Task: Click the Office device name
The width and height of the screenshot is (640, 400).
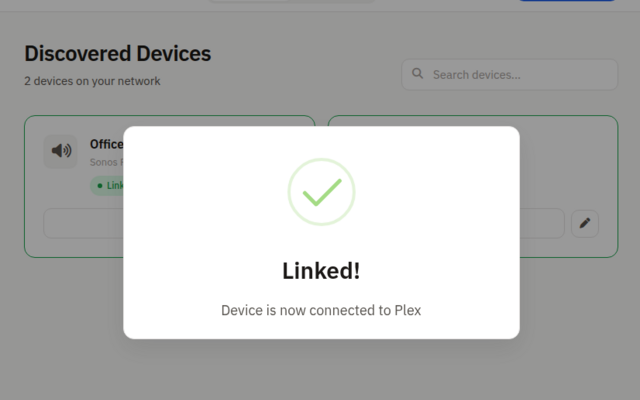Action: [106, 144]
